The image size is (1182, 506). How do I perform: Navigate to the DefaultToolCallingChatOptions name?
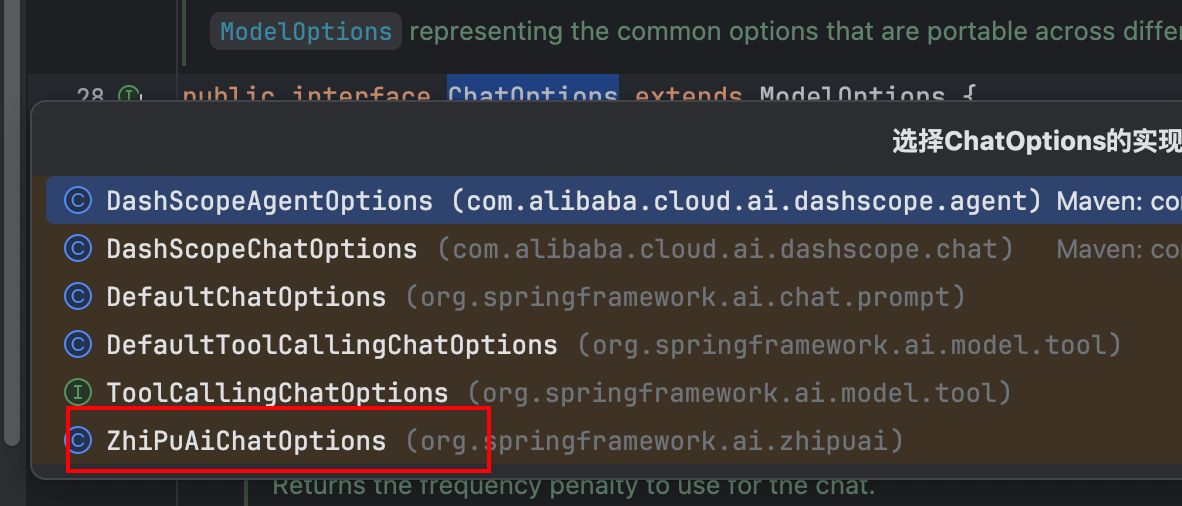coord(331,345)
